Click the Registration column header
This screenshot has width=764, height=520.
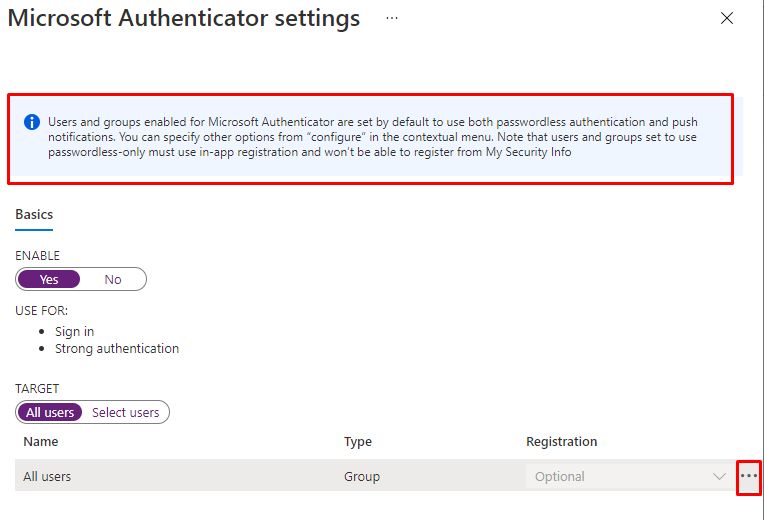pos(561,441)
